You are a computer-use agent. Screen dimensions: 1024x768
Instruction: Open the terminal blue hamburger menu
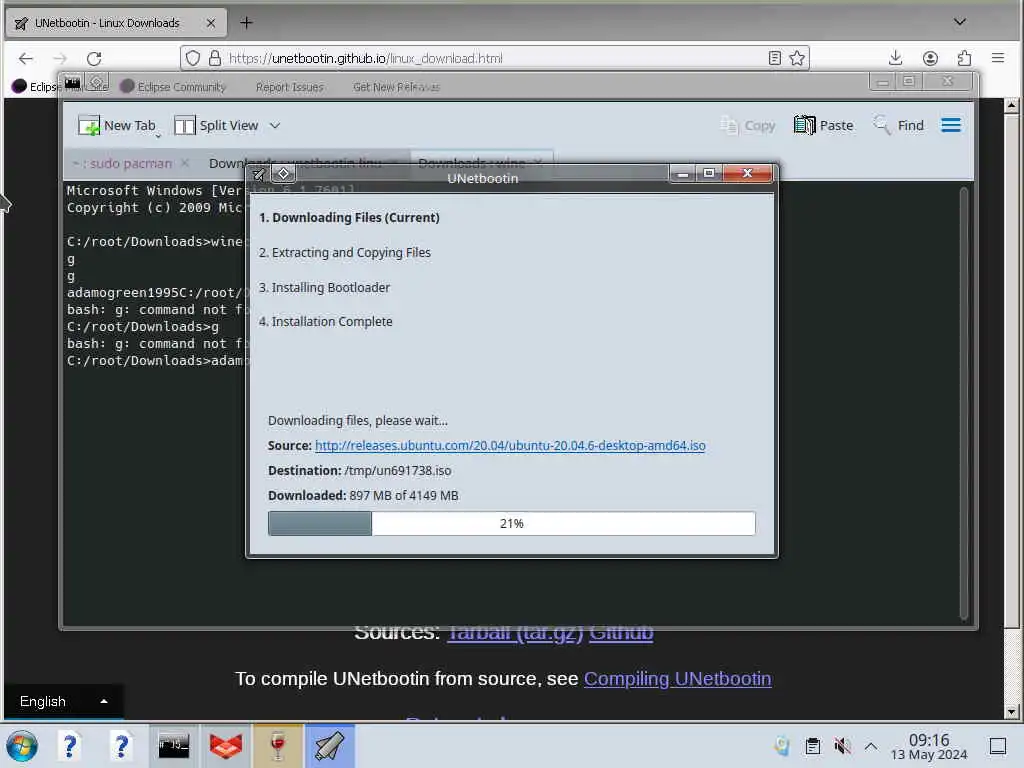point(951,125)
